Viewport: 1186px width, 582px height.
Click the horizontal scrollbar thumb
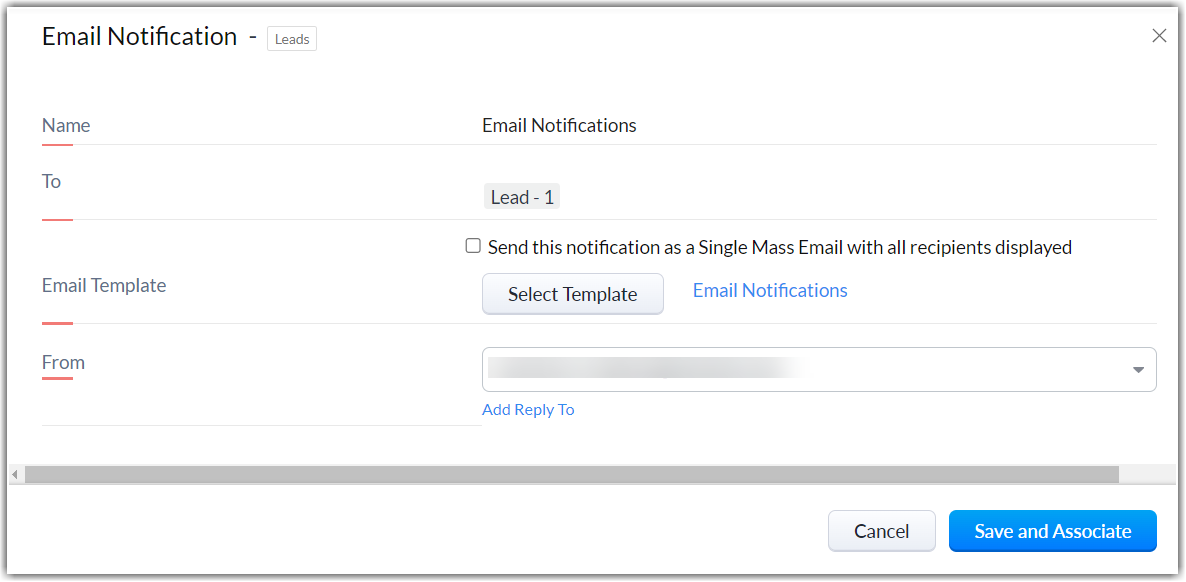[570, 474]
